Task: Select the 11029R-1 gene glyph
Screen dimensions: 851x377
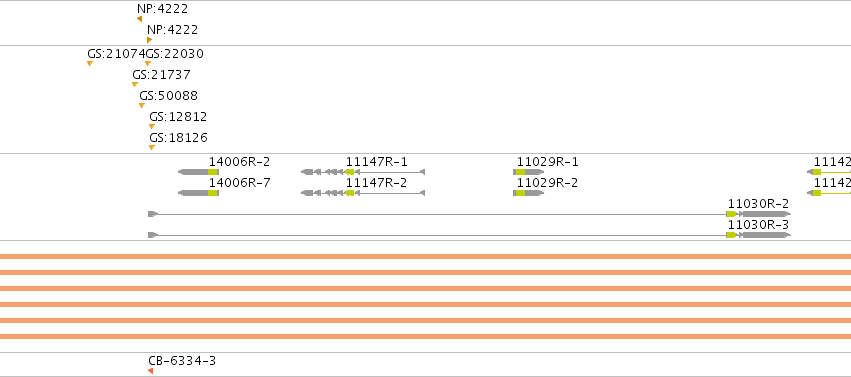Action: pyautogui.click(x=528, y=172)
